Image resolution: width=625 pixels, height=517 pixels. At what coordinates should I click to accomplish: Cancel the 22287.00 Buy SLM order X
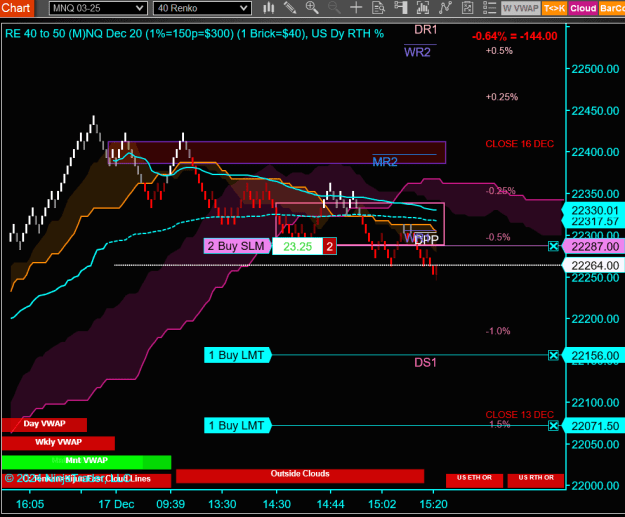[x=553, y=246]
